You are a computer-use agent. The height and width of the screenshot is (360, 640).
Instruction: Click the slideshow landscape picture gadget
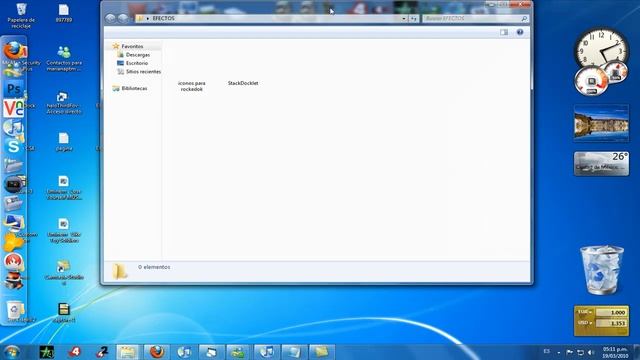click(601, 123)
